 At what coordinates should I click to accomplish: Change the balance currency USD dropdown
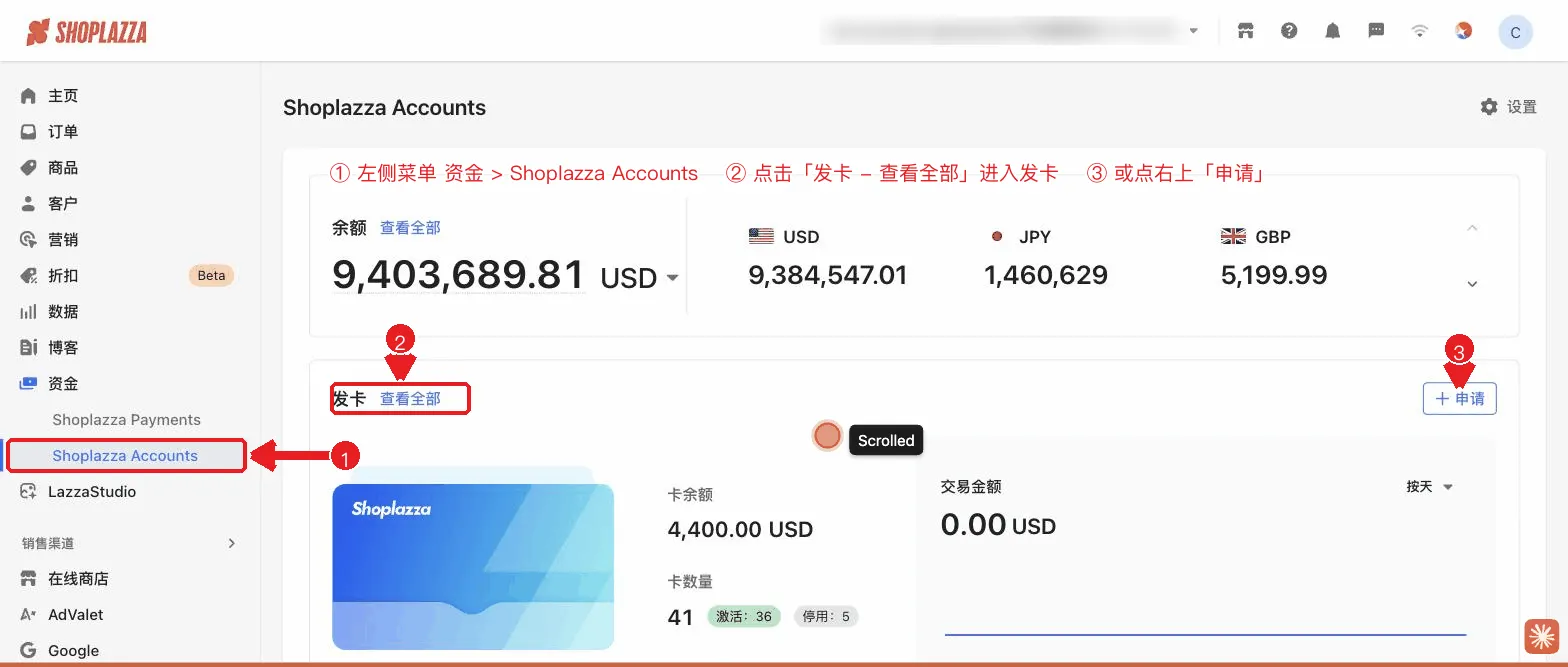coord(640,278)
